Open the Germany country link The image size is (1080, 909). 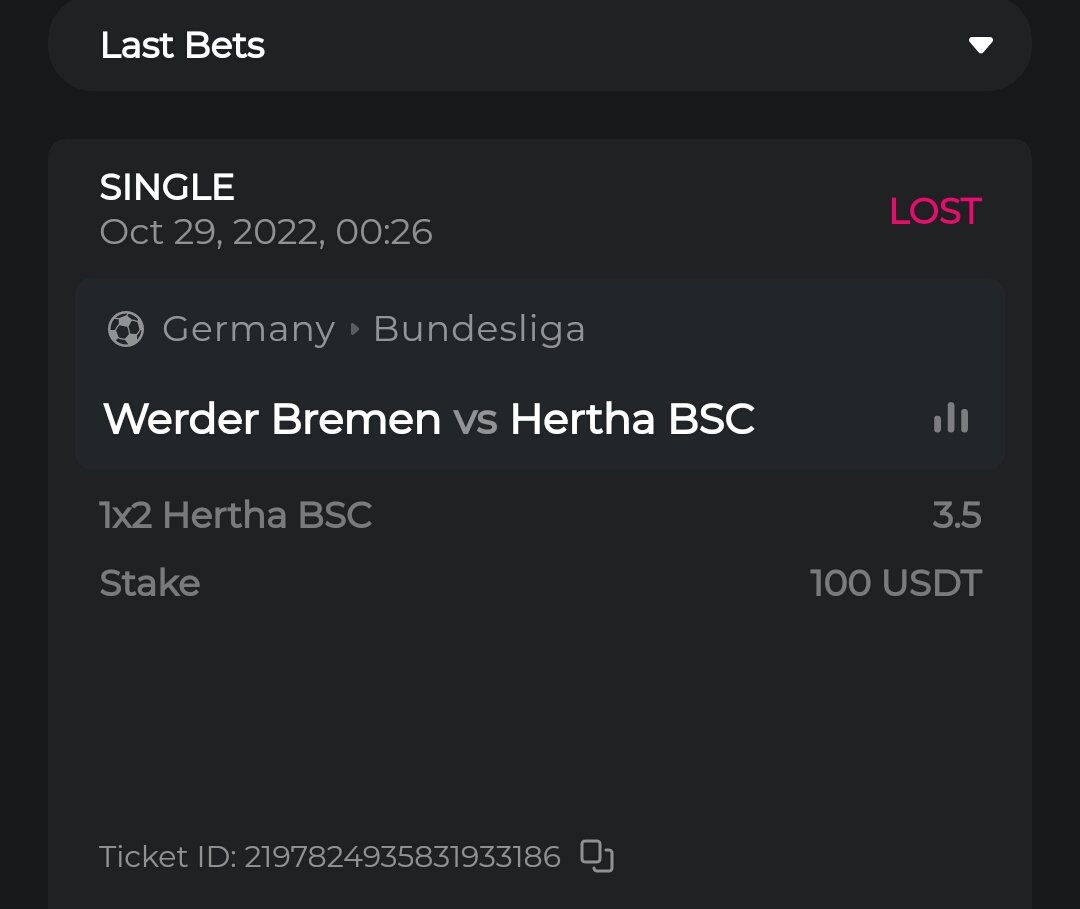pyautogui.click(x=248, y=329)
